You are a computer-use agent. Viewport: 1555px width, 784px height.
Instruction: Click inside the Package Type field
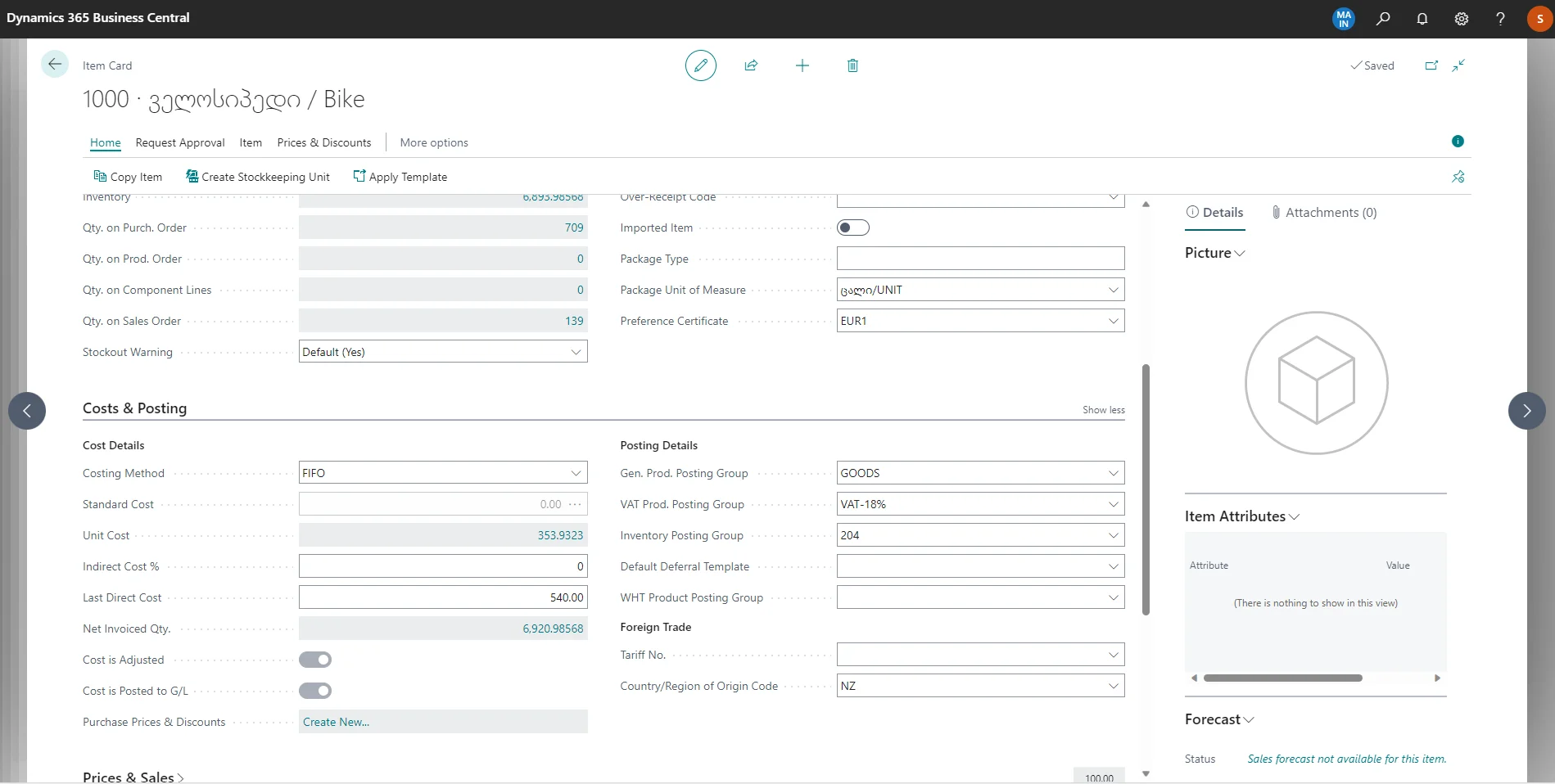click(x=980, y=258)
